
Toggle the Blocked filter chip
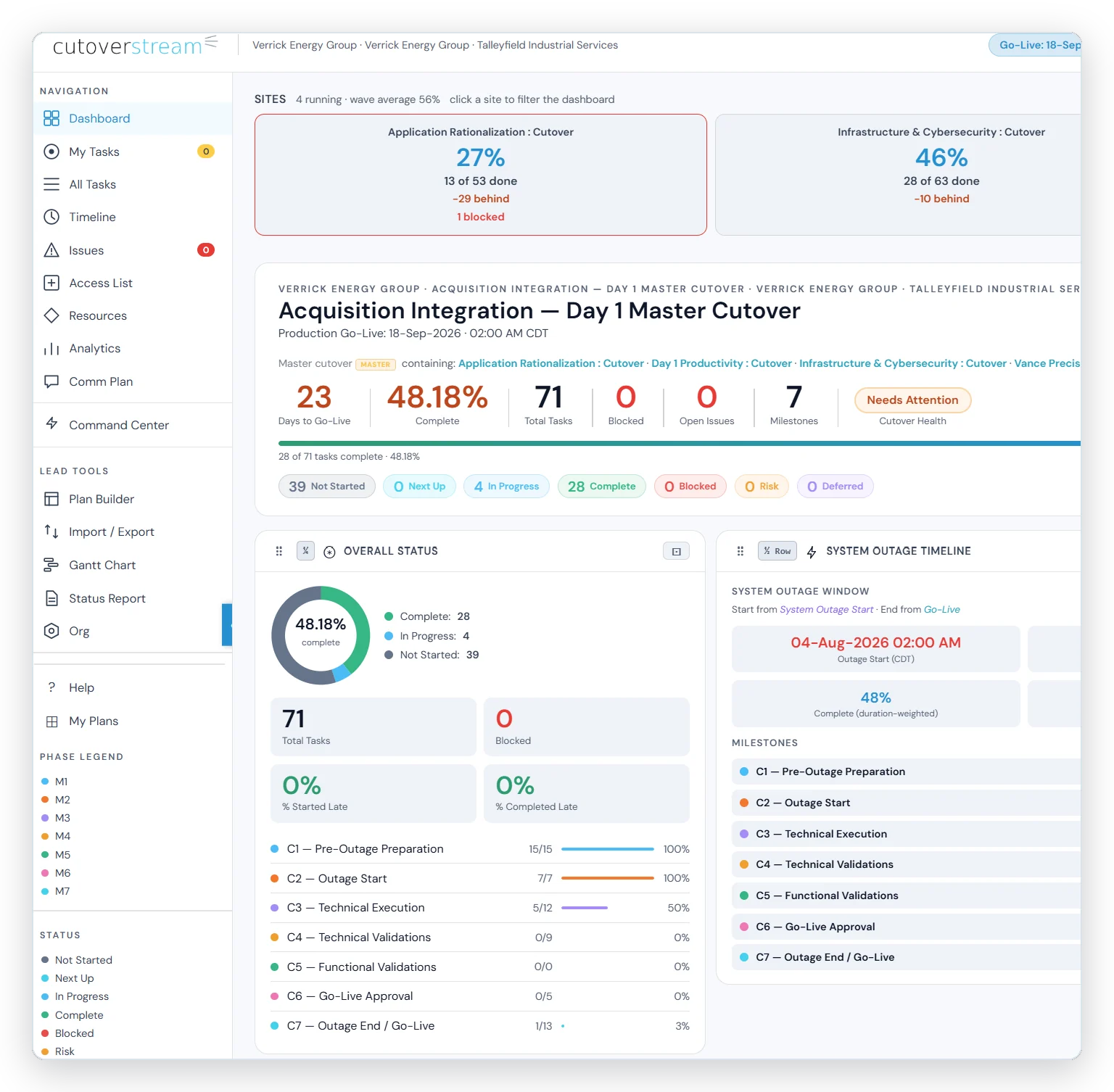point(690,487)
